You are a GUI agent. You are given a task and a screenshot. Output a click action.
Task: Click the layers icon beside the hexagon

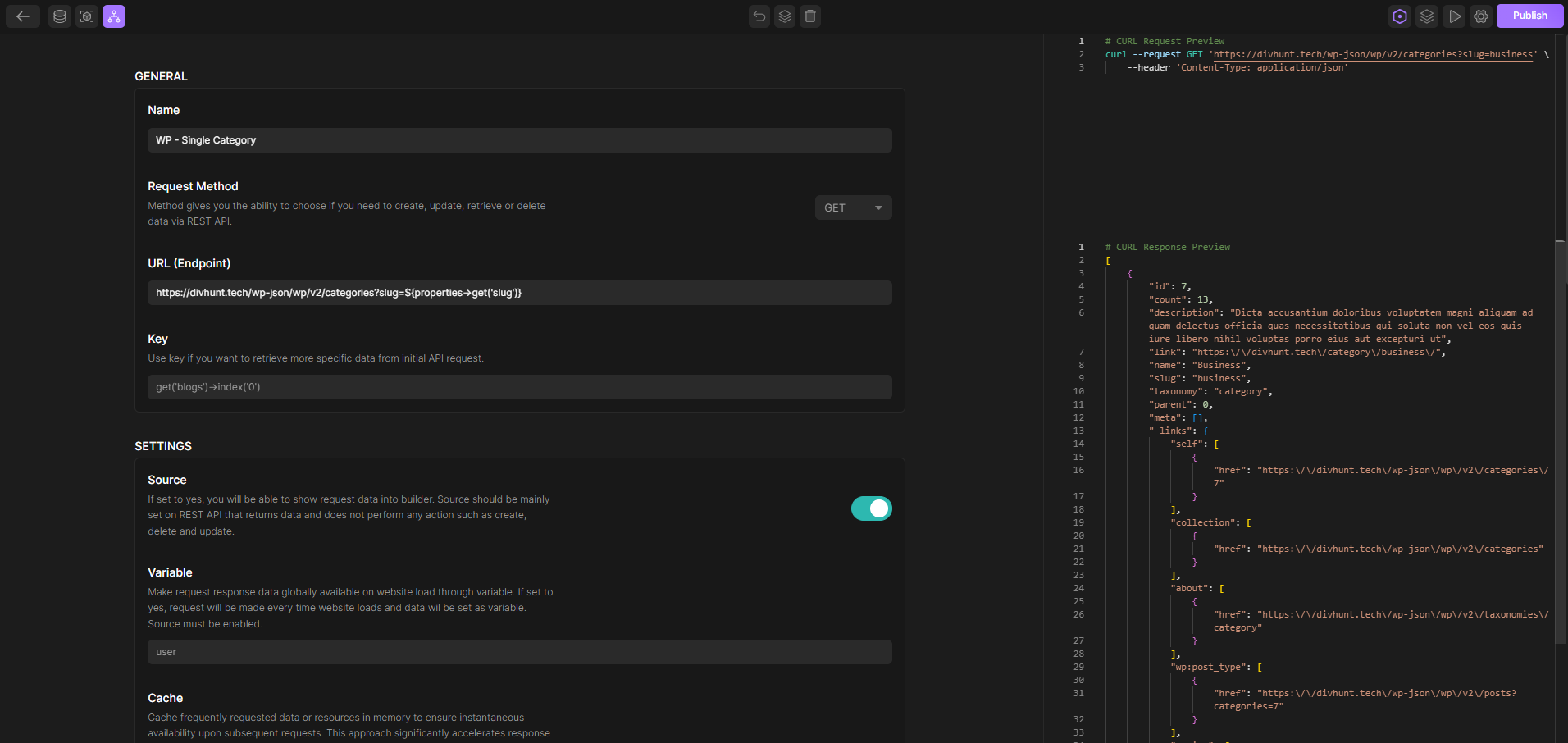click(x=1427, y=16)
